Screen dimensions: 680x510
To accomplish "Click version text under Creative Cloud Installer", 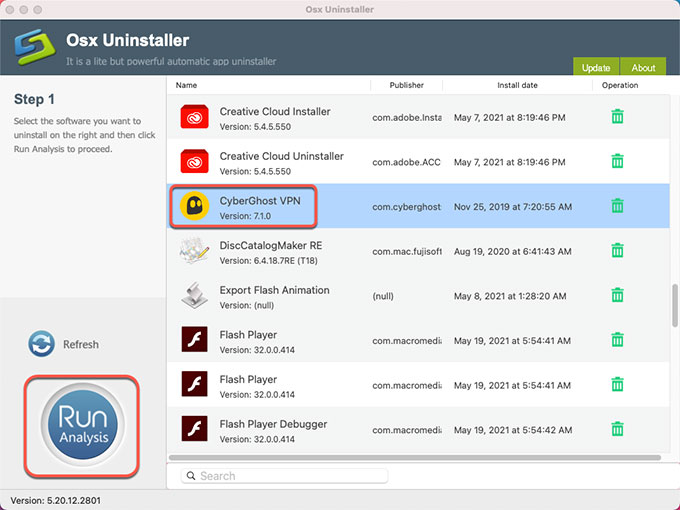I will click(x=255, y=127).
